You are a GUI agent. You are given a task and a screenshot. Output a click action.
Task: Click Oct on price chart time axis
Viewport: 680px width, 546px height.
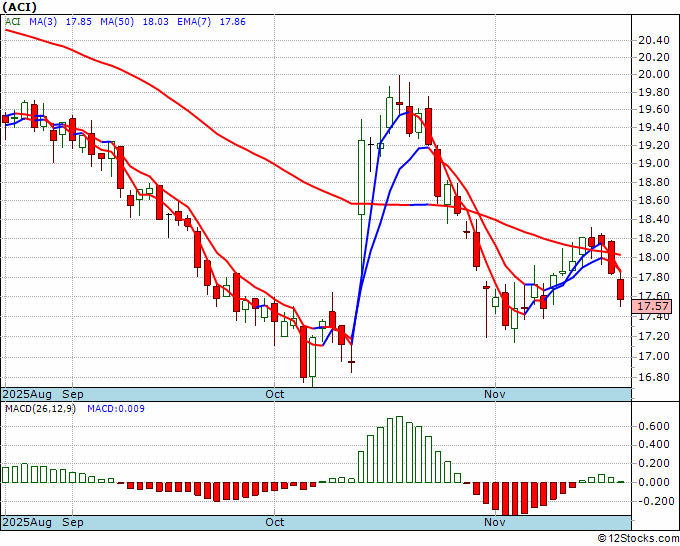pyautogui.click(x=275, y=394)
